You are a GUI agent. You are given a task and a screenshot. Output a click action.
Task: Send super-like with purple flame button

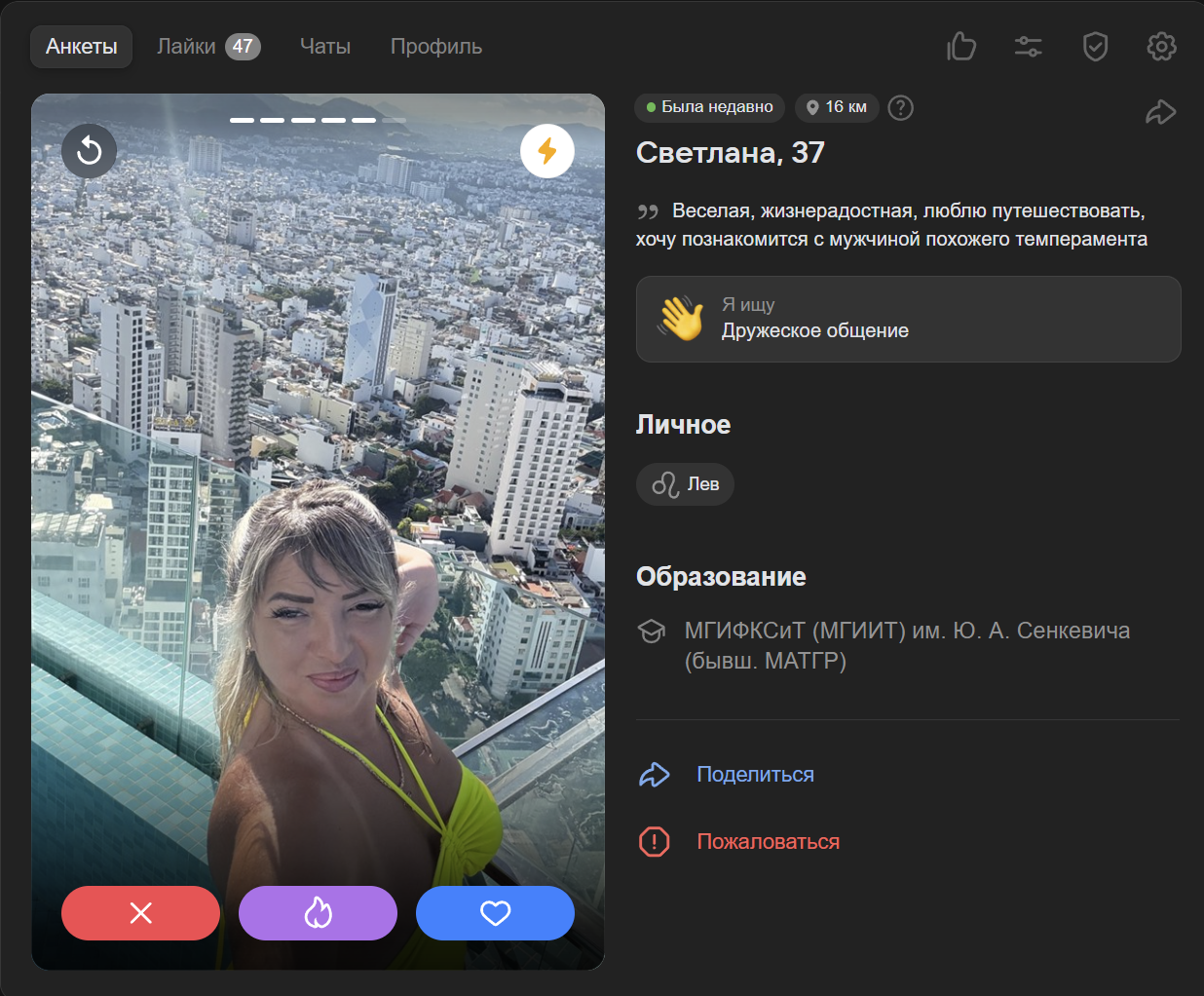pos(318,913)
